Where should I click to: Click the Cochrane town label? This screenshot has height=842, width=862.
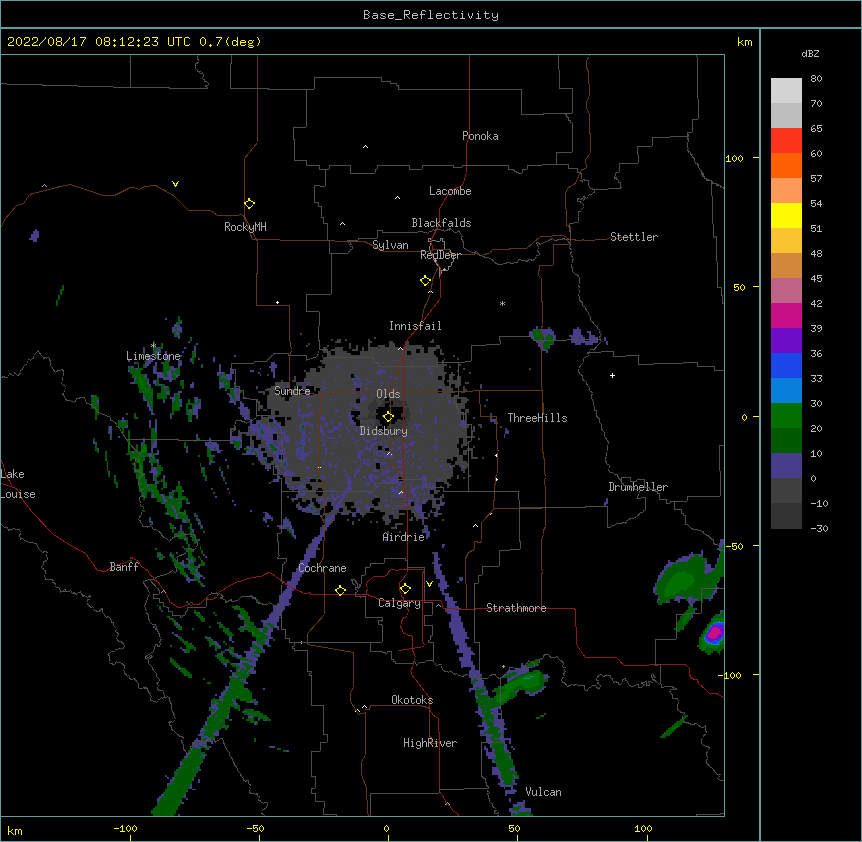322,568
